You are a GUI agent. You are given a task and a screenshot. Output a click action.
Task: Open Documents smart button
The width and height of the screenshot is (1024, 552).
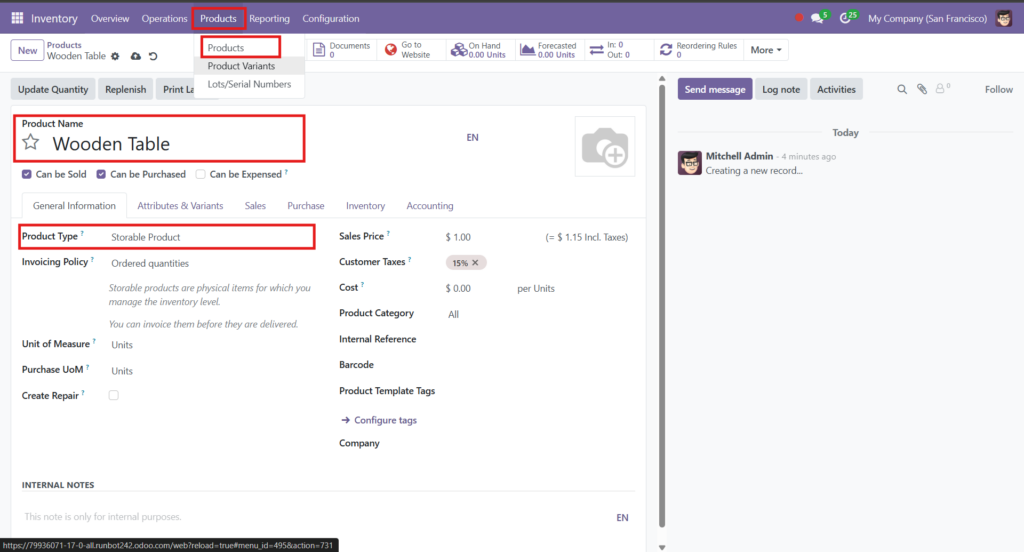pos(342,50)
